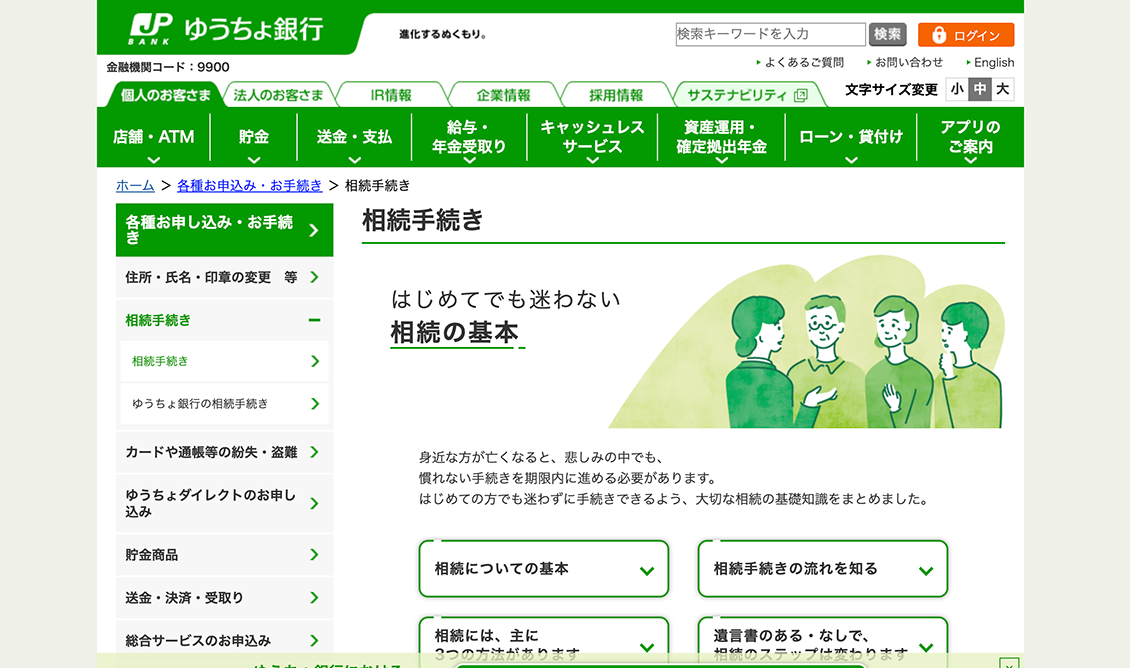Image resolution: width=1130 pixels, height=668 pixels.
Task: Click the arrow icon on 各種お申し込み・お手続き
Action: click(x=313, y=231)
